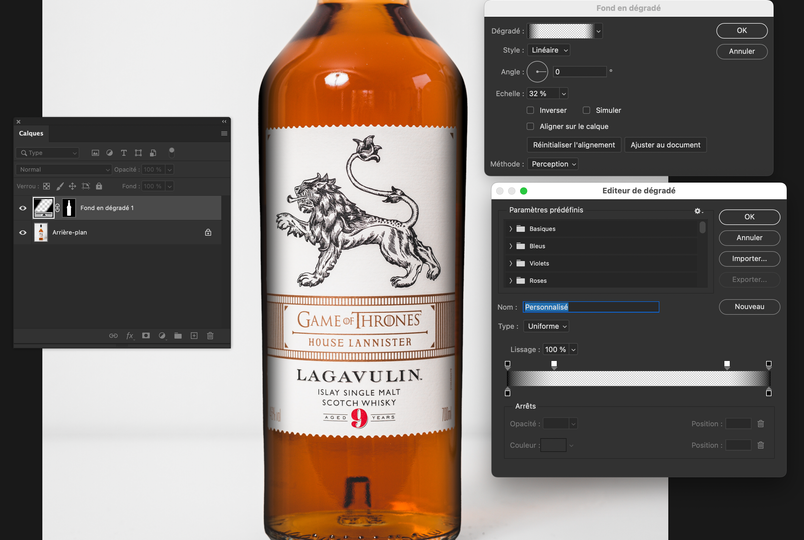Select the Calques panel tab

tap(31, 133)
